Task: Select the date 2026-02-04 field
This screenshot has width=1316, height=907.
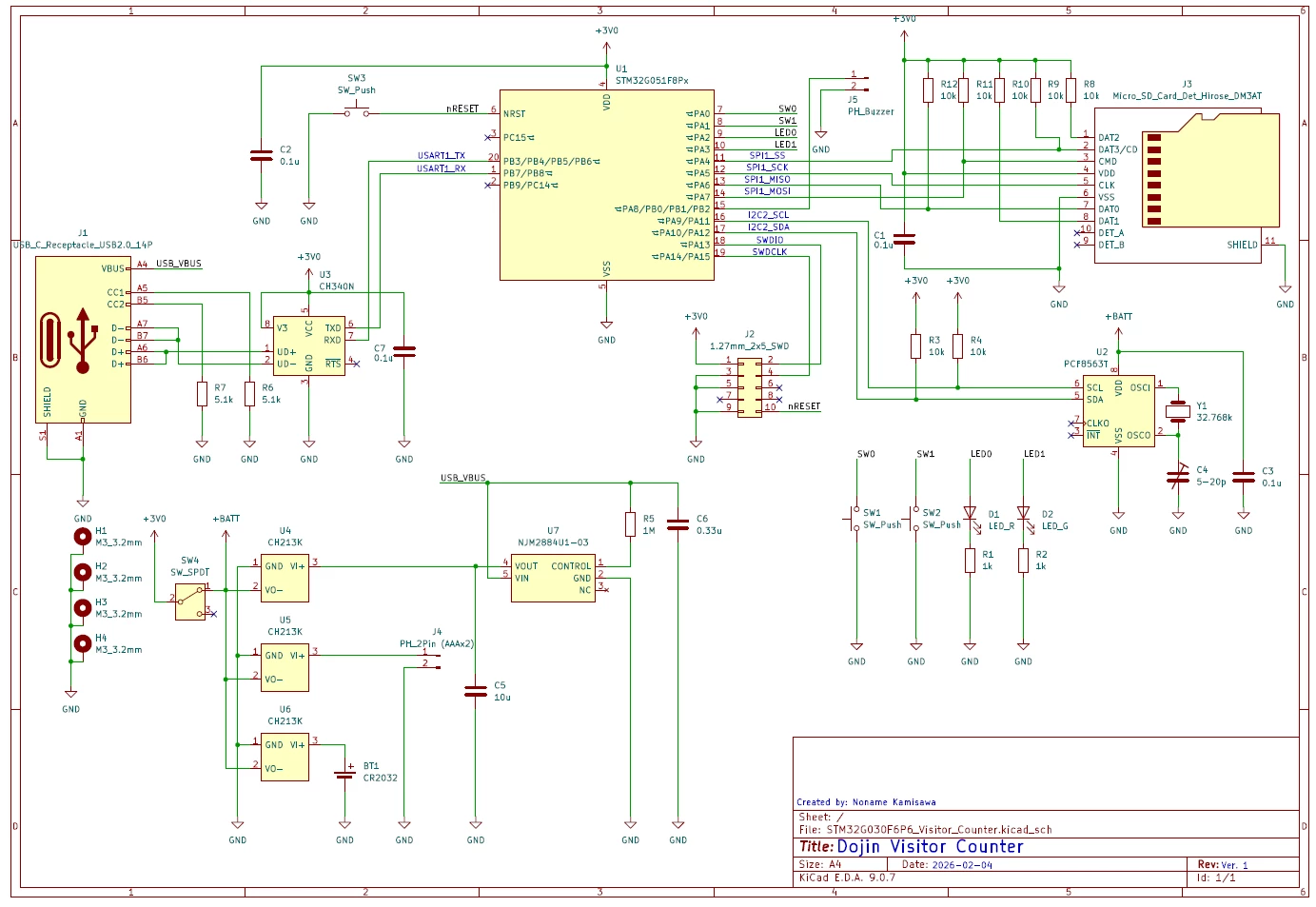Action: [947, 864]
